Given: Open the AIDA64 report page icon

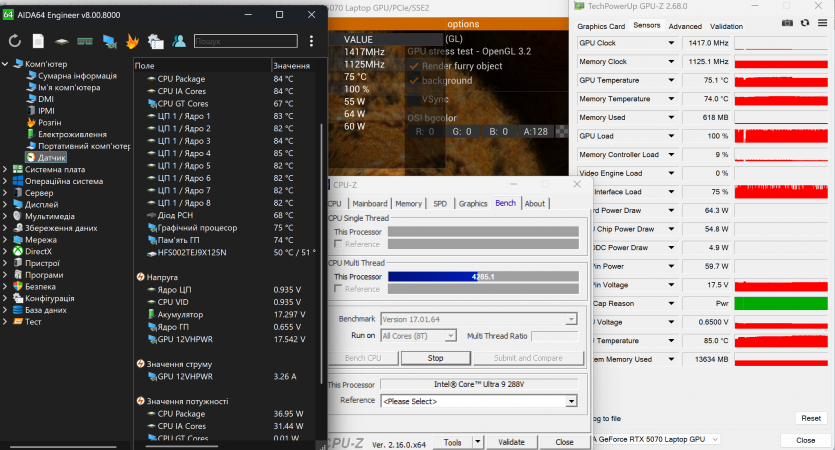Looking at the screenshot, I should 38,41.
